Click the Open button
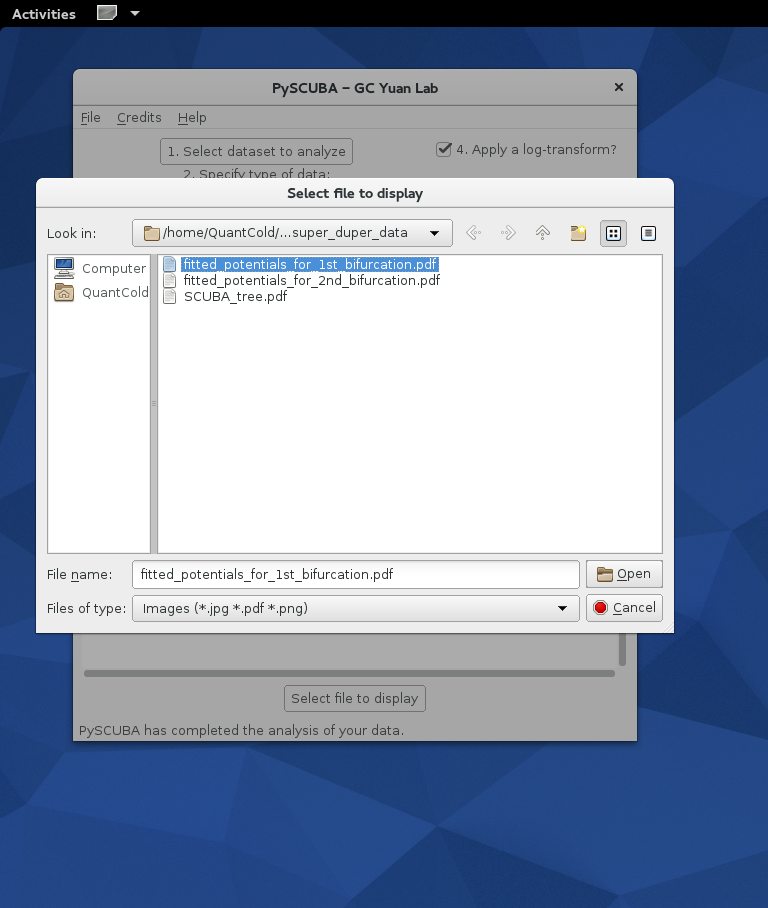Viewport: 768px width, 908px height. click(x=624, y=574)
